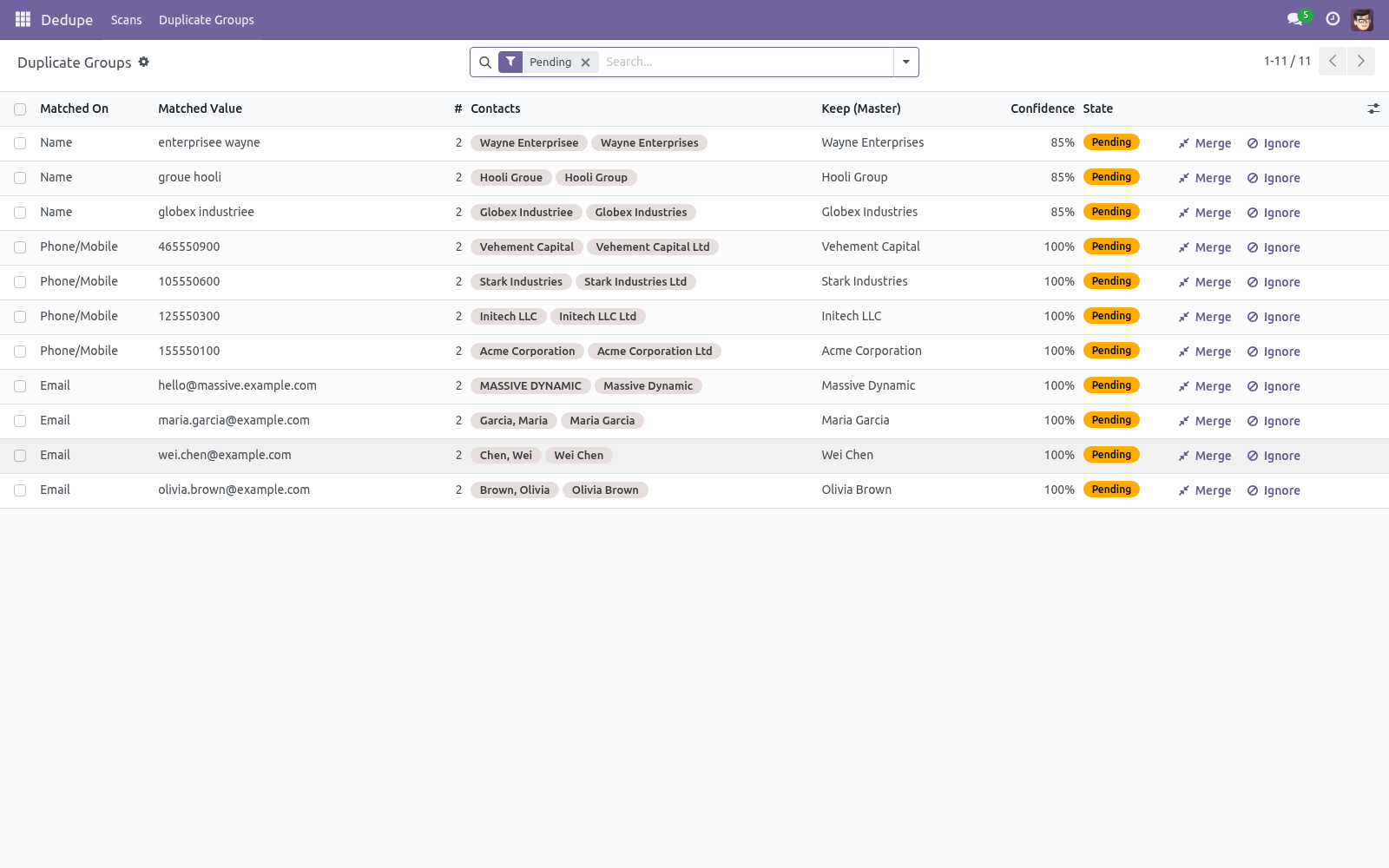Open the apps grid menu
This screenshot has height=868, width=1389.
(23, 19)
